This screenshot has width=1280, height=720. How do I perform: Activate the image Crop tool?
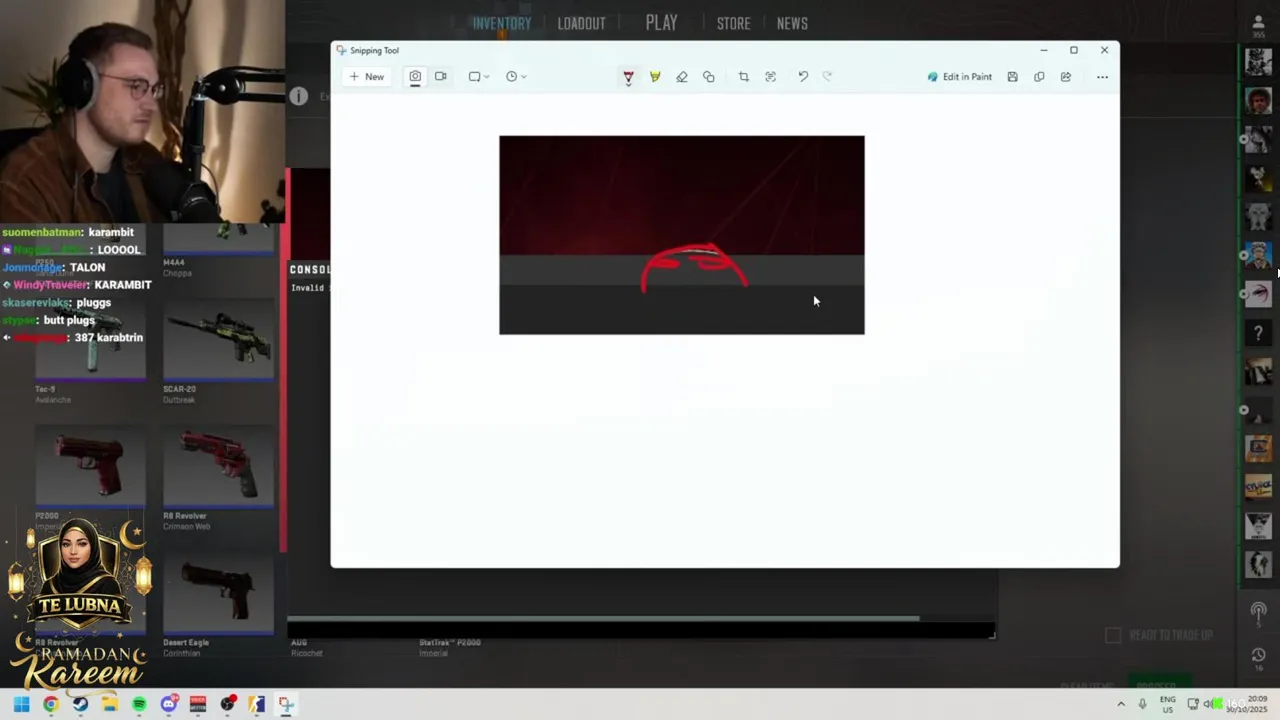coord(743,77)
